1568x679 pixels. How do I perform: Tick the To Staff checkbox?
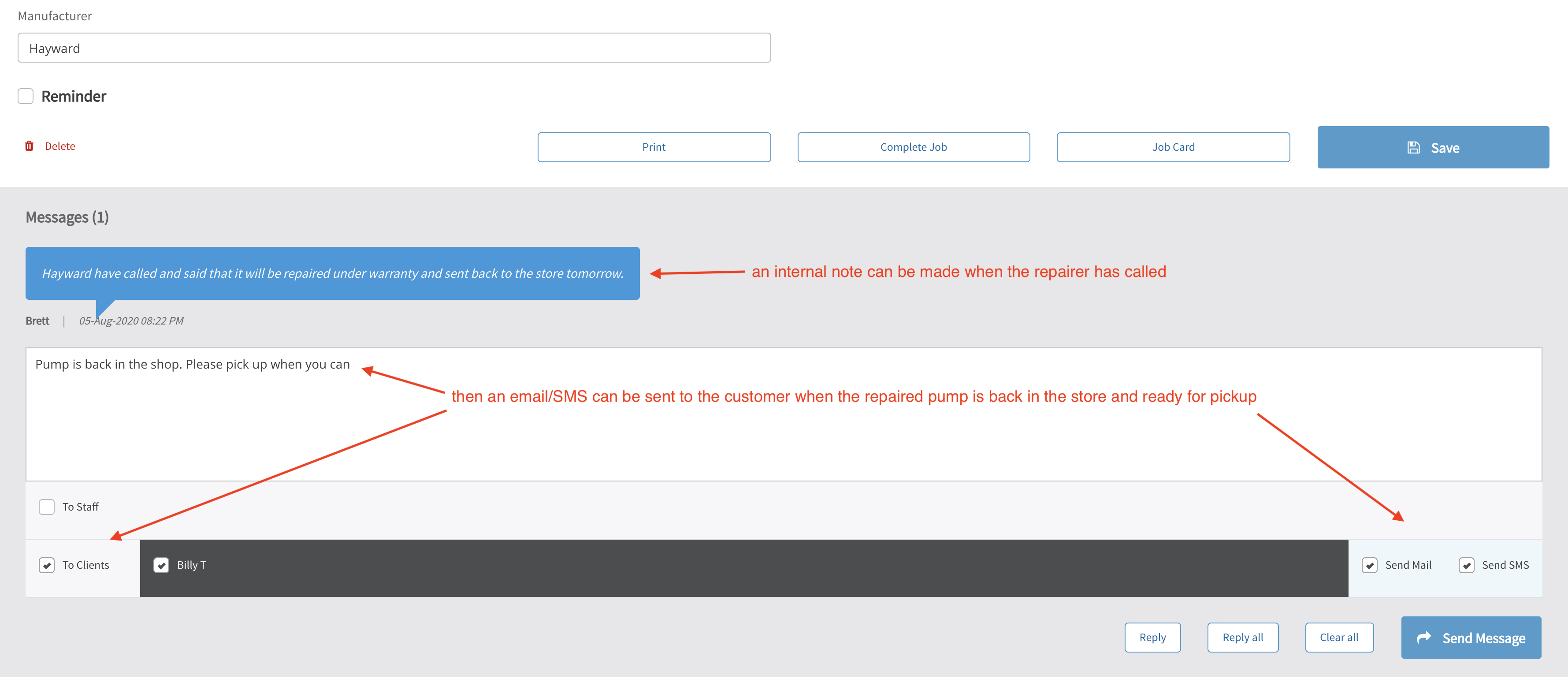(x=47, y=507)
